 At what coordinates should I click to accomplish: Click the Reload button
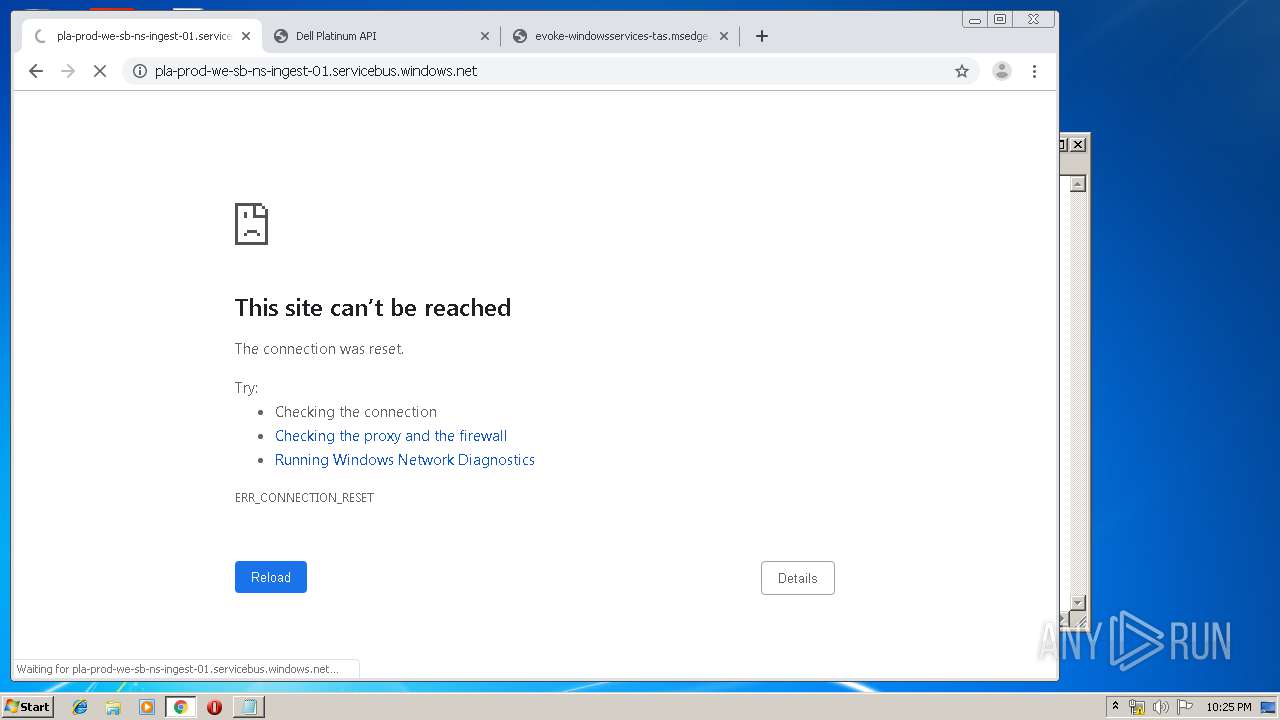click(271, 577)
